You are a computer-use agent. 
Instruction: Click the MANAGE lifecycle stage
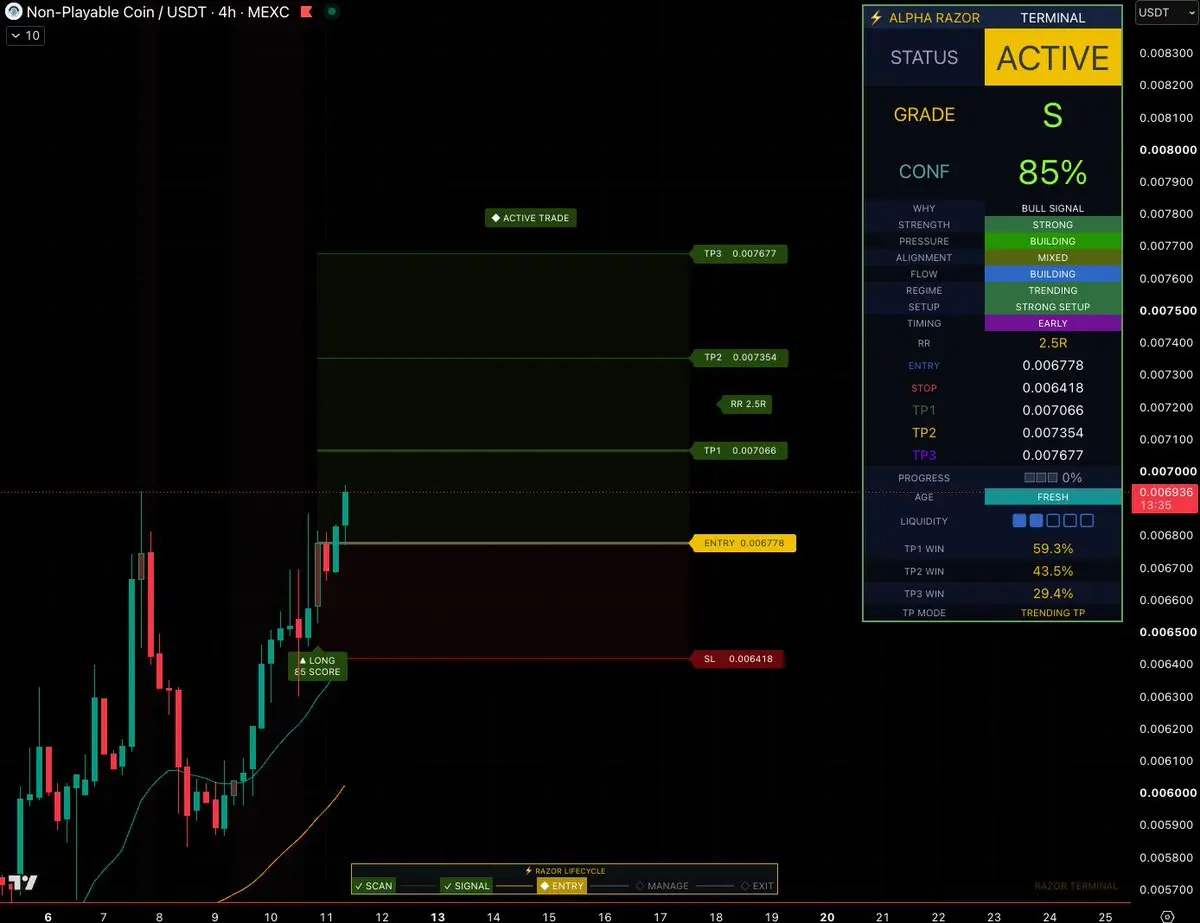pyautogui.click(x=662, y=886)
